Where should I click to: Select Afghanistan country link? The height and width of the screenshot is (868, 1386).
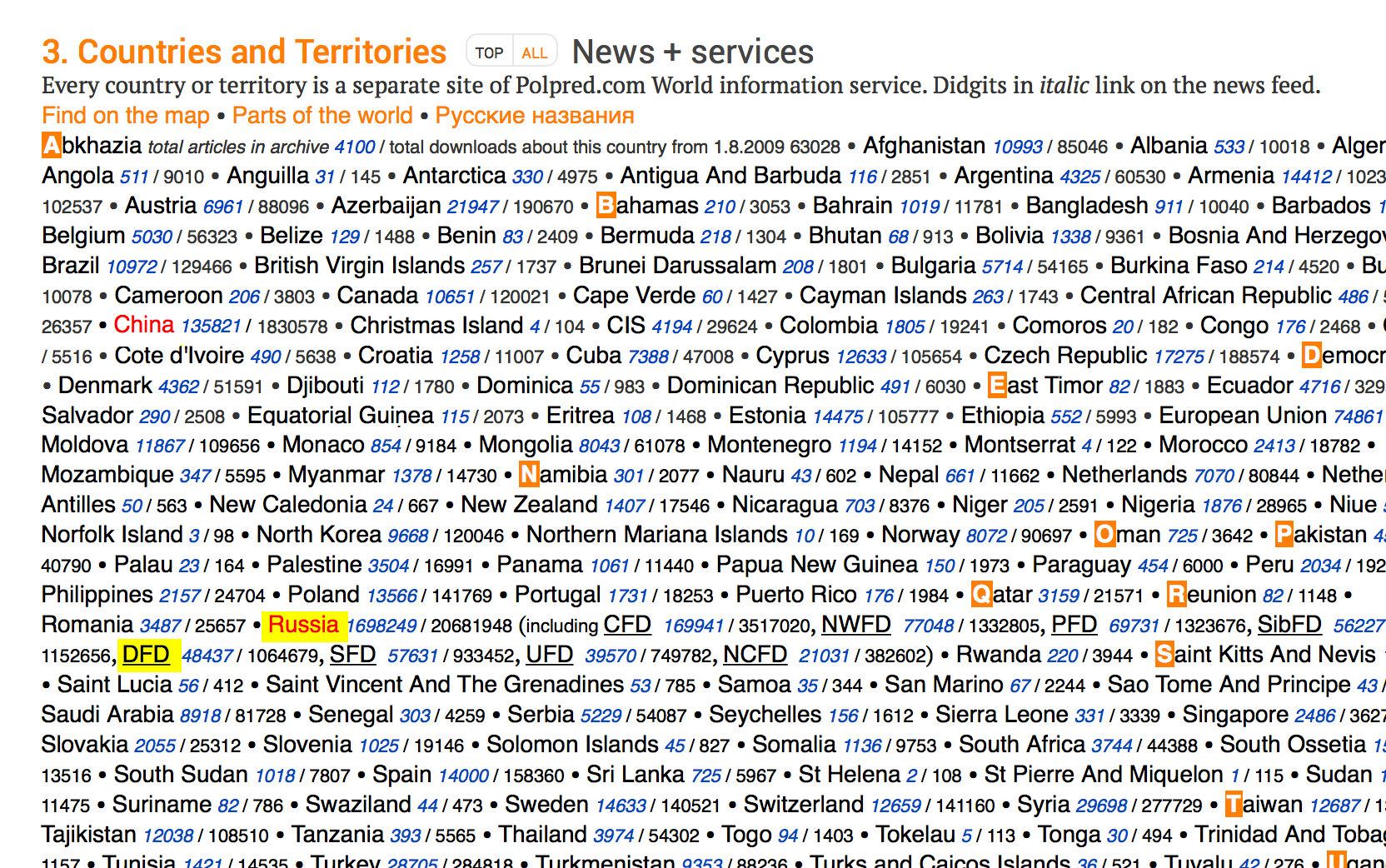click(924, 146)
